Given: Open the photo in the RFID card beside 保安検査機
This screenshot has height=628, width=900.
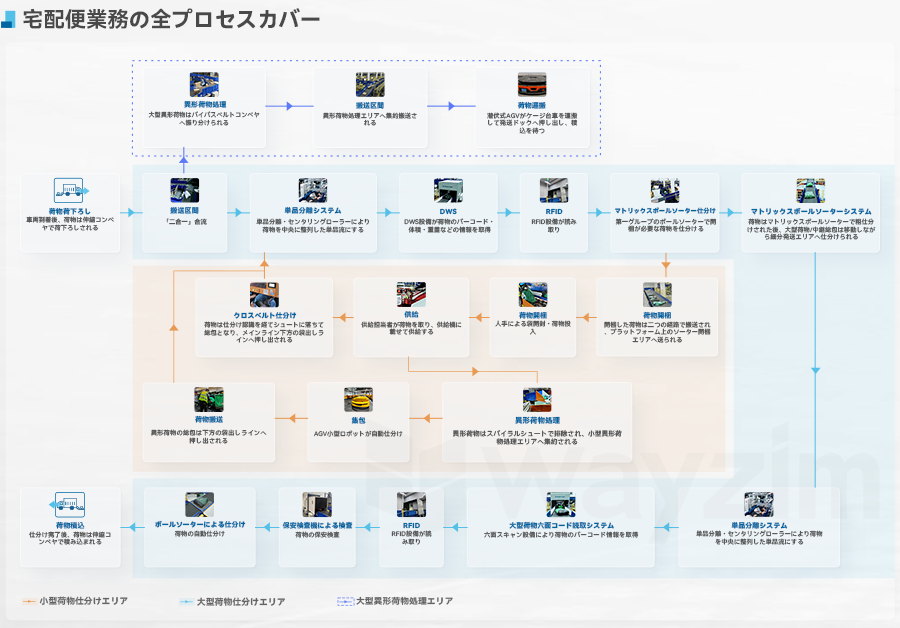Looking at the screenshot, I should point(411,505).
